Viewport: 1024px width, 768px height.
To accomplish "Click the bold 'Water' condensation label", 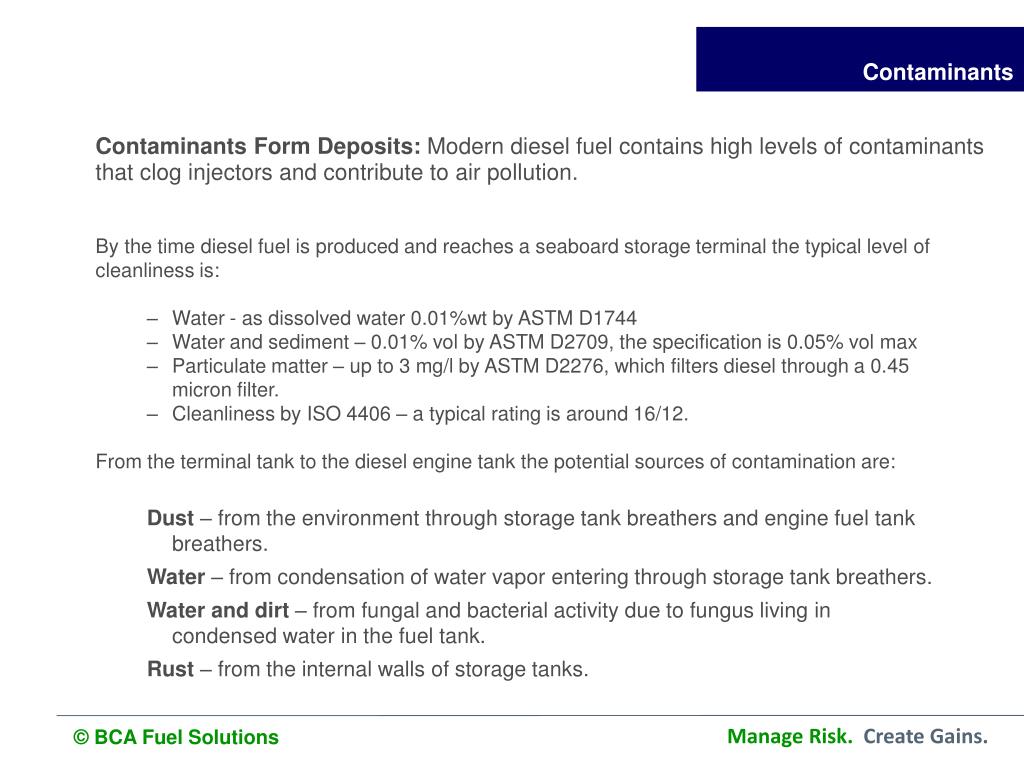I will pyautogui.click(x=176, y=577).
